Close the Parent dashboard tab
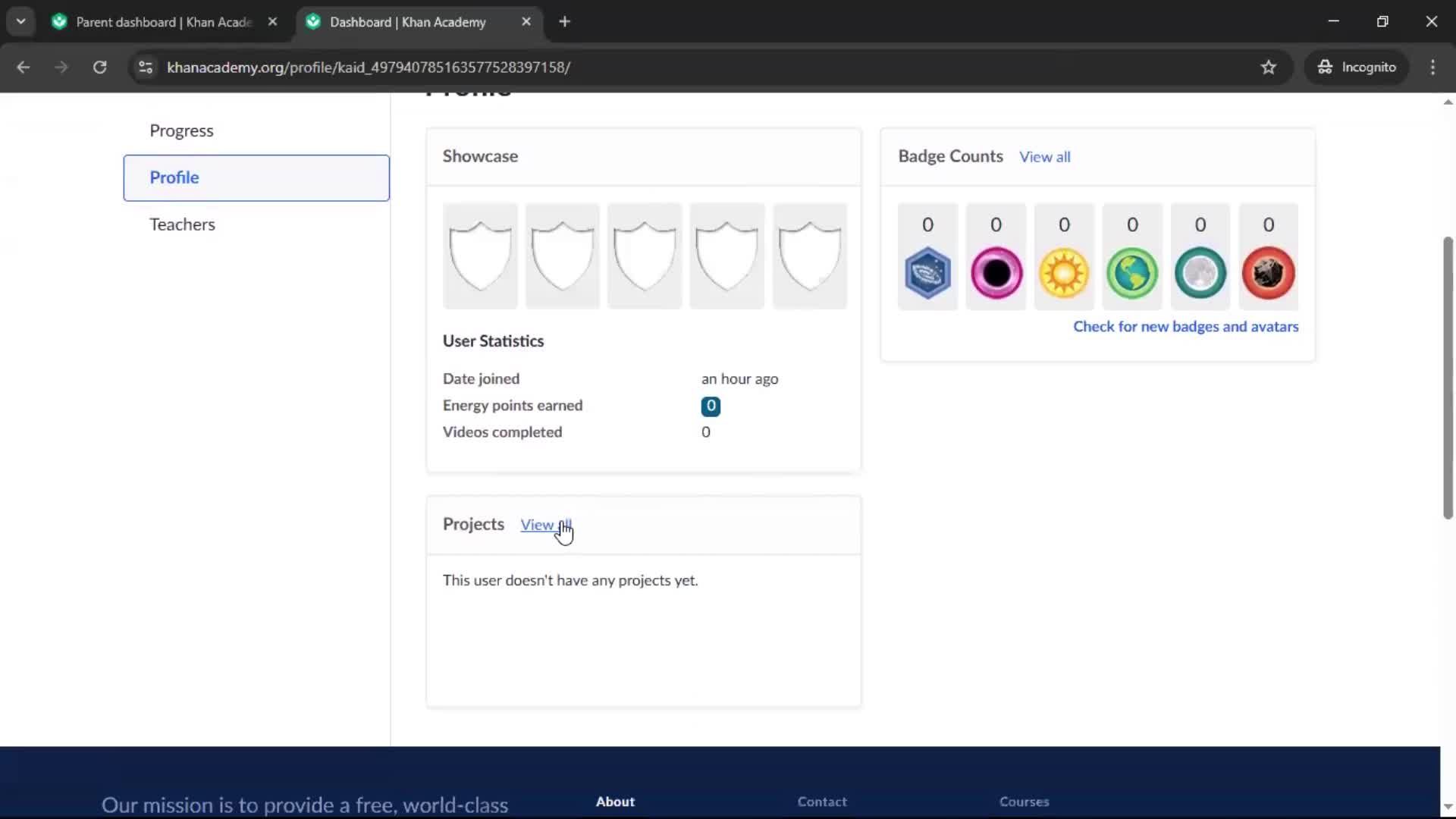 (x=272, y=22)
